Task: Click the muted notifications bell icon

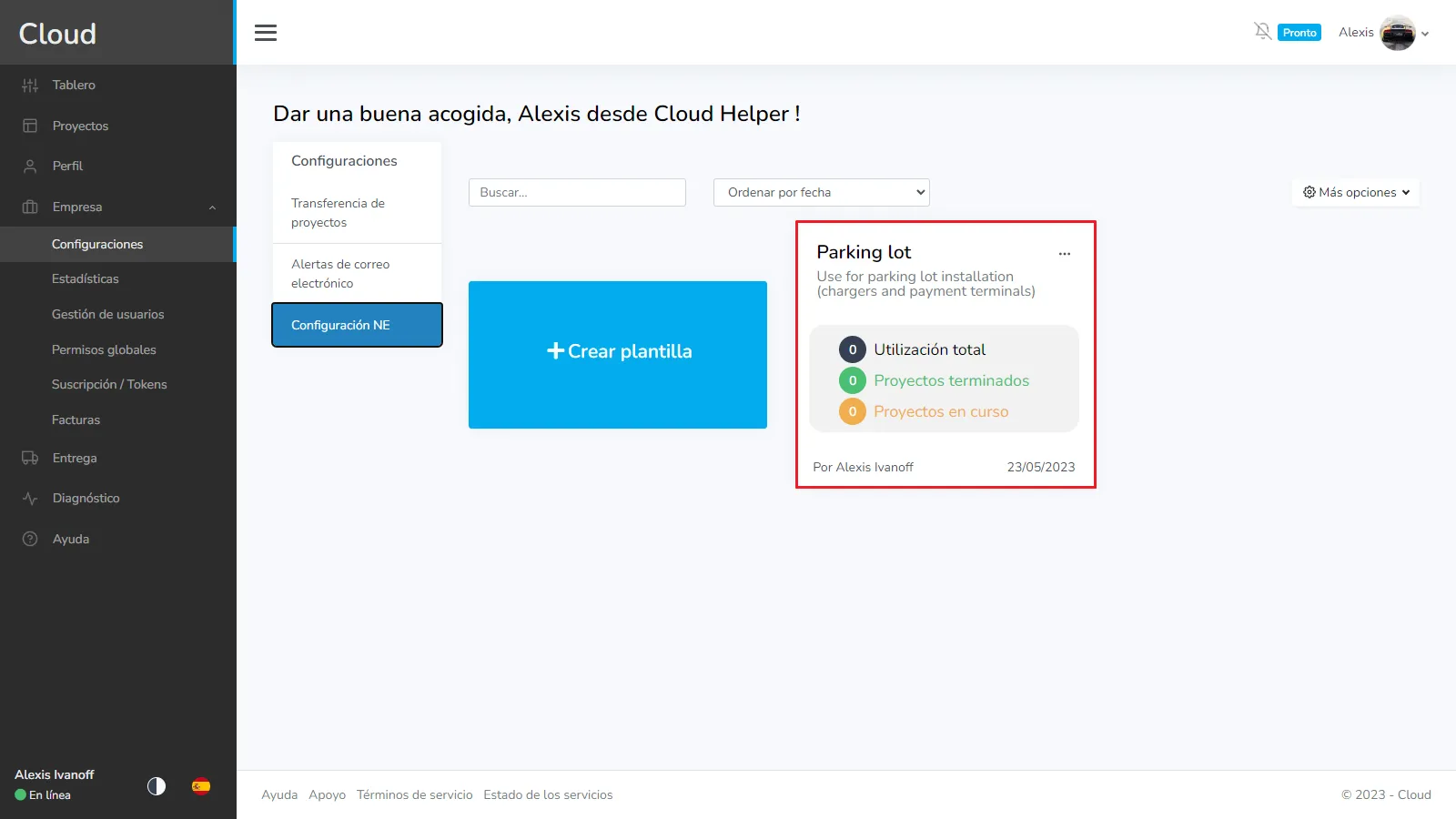Action: 1262,32
